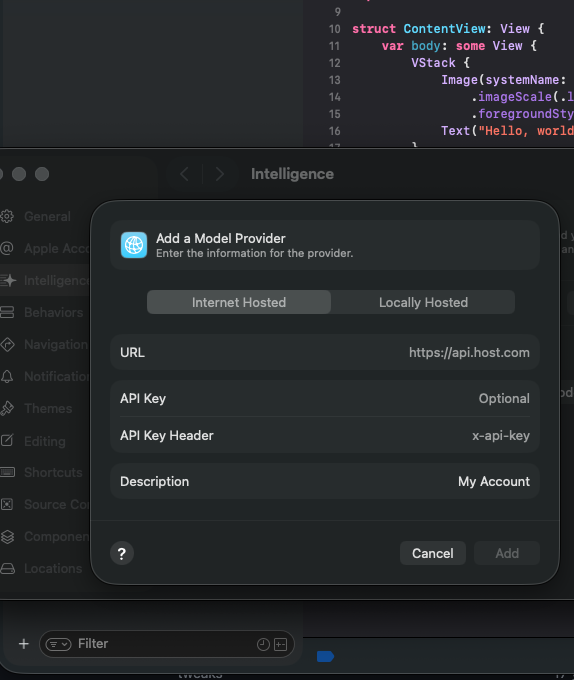This screenshot has width=574, height=680.
Task: Click the API Key field
Action: (x=325, y=398)
